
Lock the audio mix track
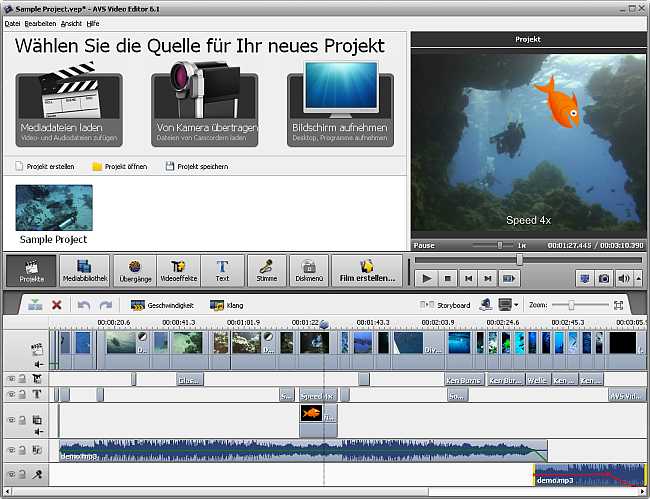(22, 449)
